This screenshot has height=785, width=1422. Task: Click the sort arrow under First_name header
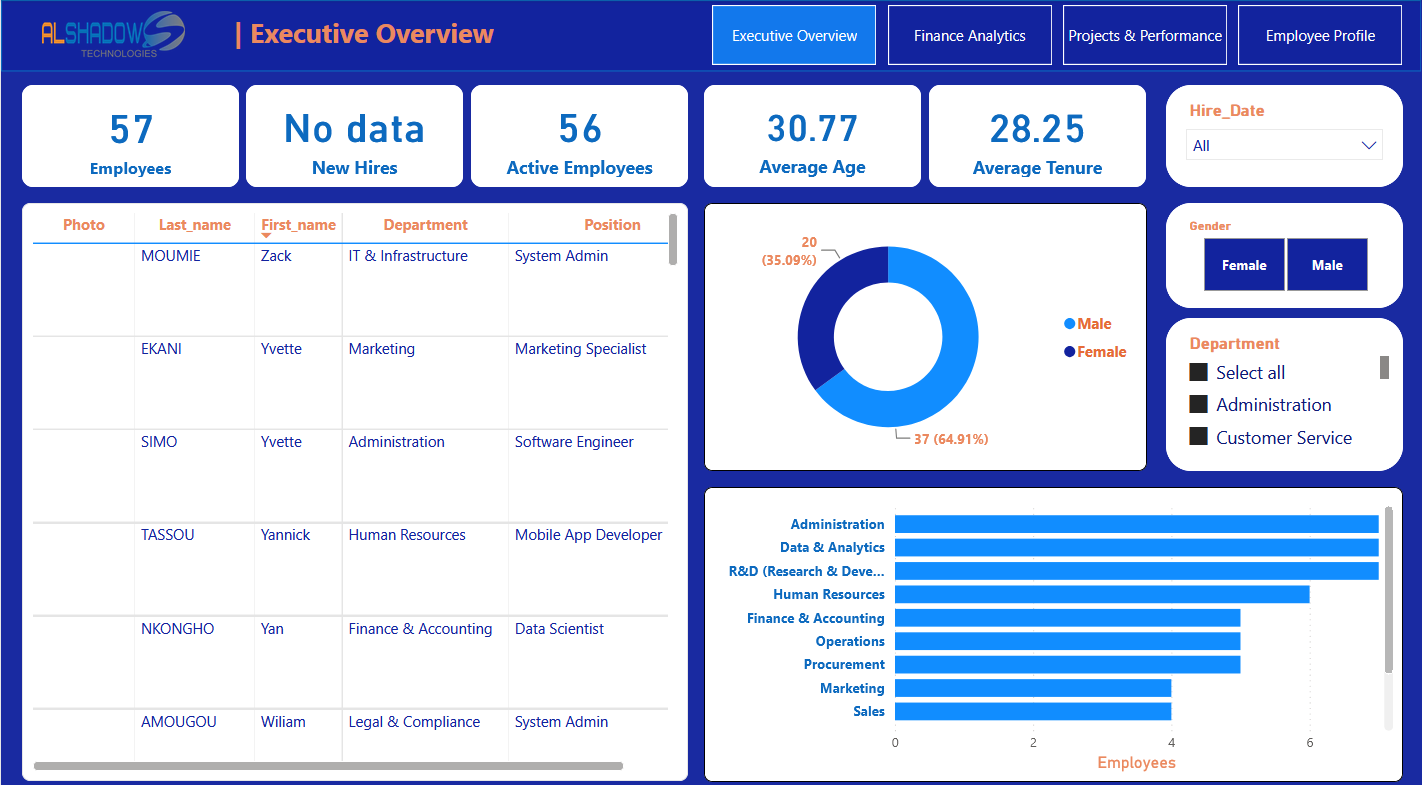(x=266, y=237)
